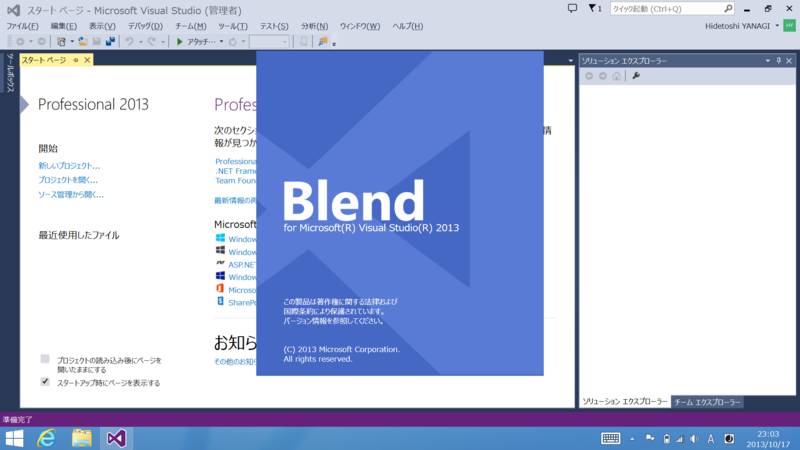Click the magnifier icon in Quick Launch
The width and height of the screenshot is (800, 450).
tap(728, 9)
